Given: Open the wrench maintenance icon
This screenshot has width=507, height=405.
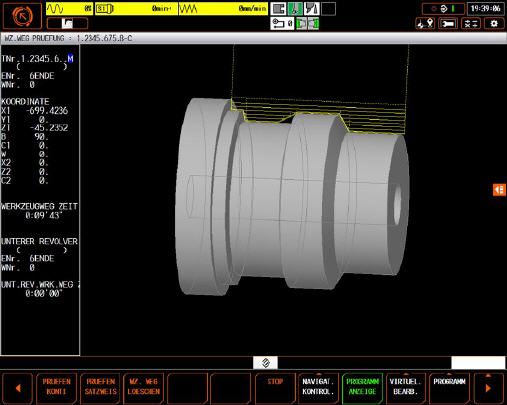Looking at the screenshot, I should point(448,24).
